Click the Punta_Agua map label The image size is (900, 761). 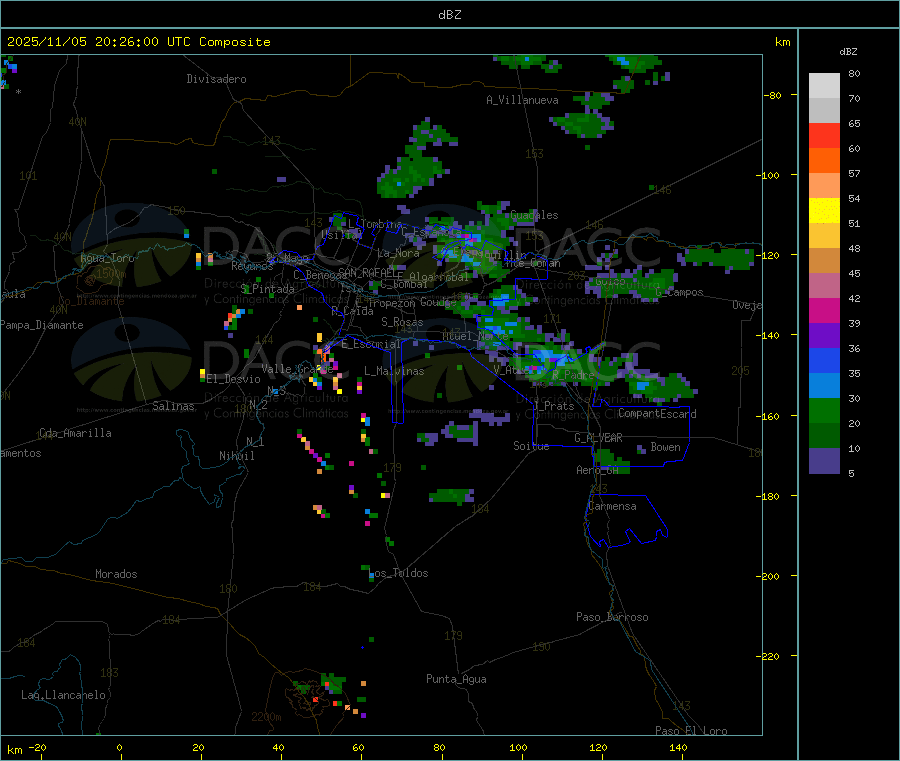[456, 679]
